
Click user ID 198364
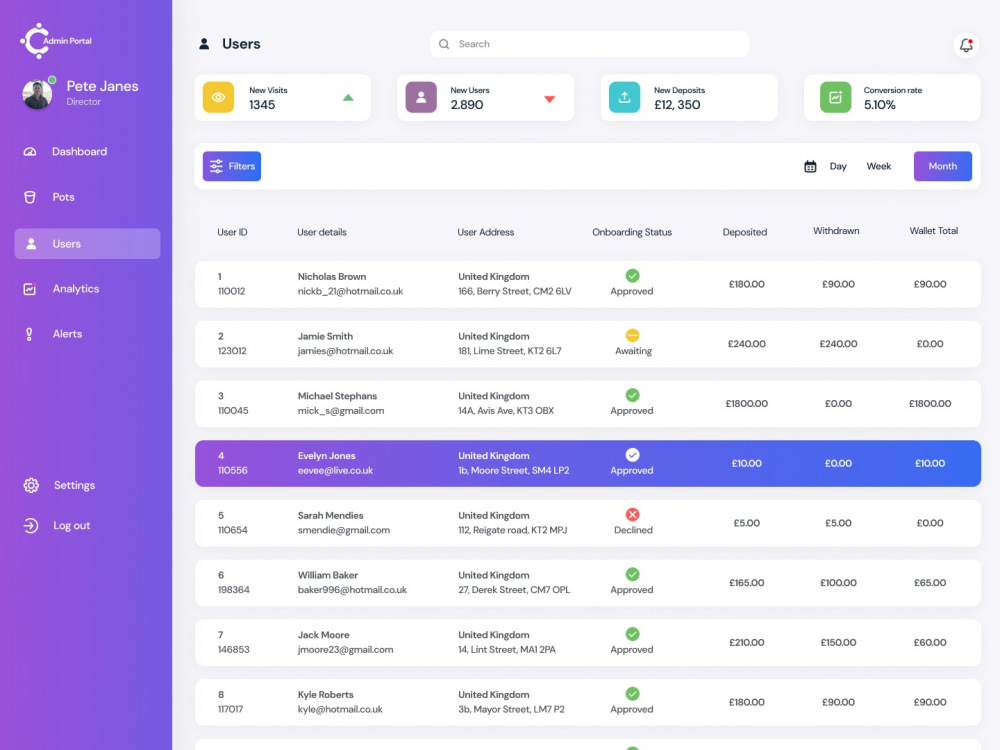233,590
